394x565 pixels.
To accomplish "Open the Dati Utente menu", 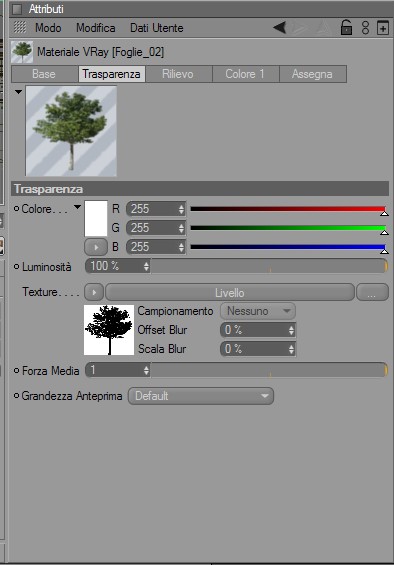I will coord(156,28).
